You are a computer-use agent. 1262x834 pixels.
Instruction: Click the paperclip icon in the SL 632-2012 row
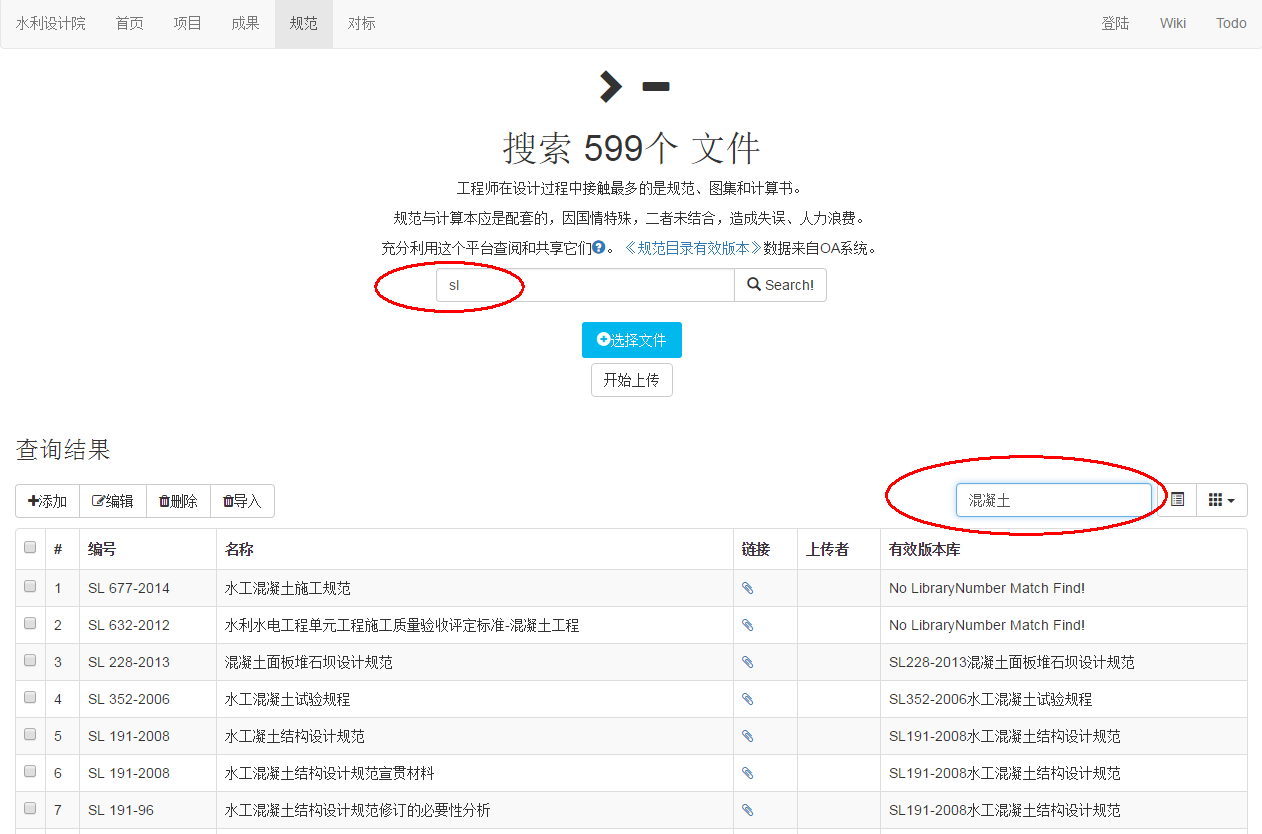[747, 625]
